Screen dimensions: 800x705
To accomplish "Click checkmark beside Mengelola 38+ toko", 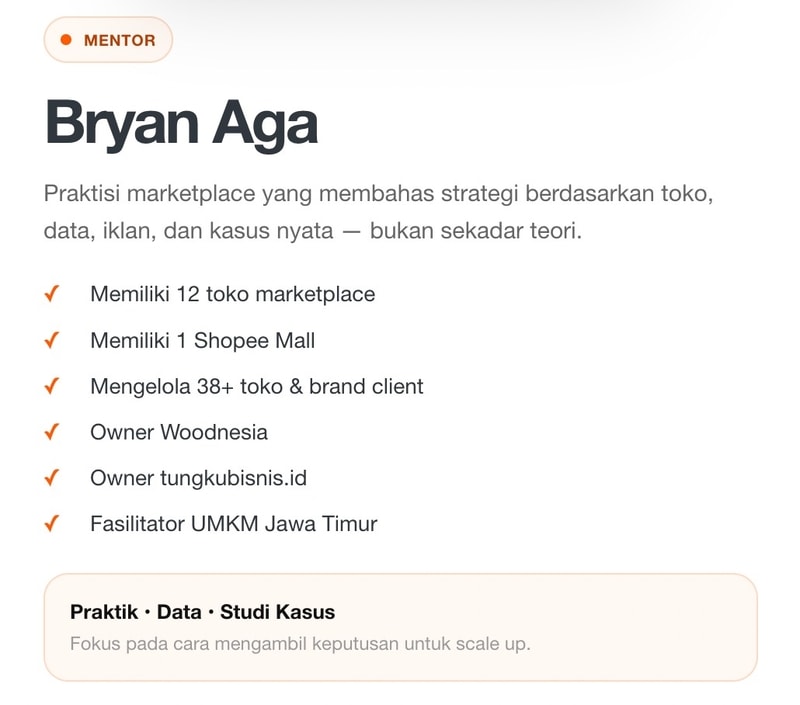I will (x=52, y=386).
